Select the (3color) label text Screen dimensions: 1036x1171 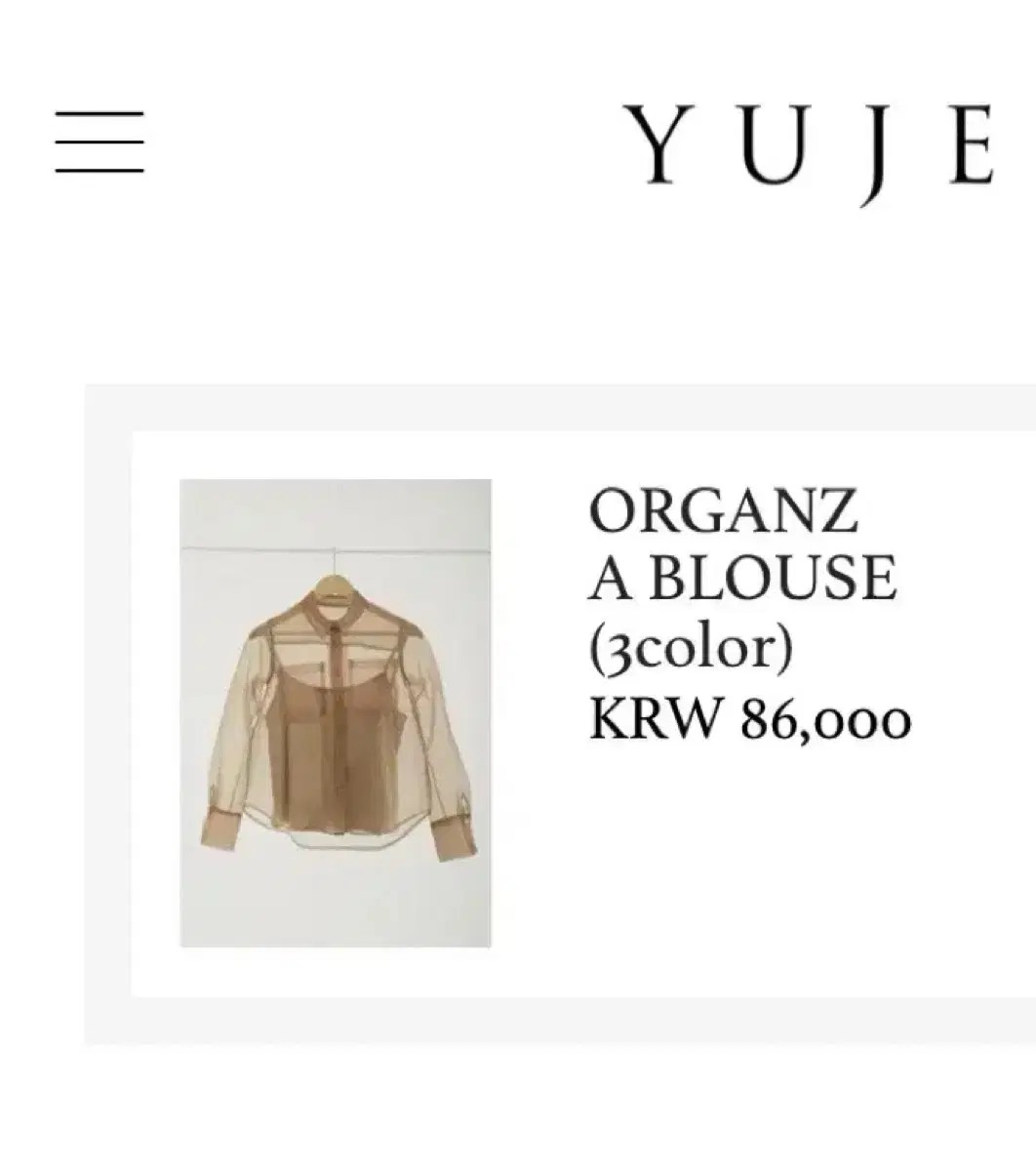pos(691,649)
